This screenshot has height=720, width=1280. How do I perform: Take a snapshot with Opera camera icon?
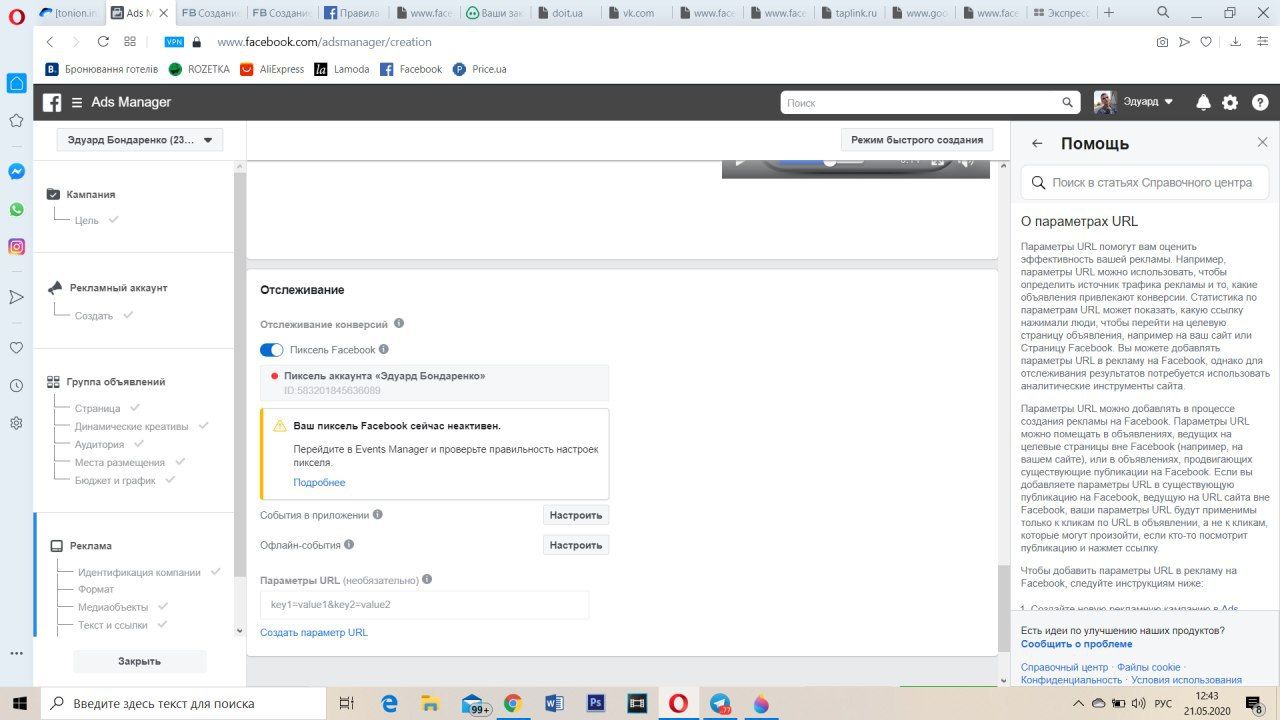coord(1161,42)
